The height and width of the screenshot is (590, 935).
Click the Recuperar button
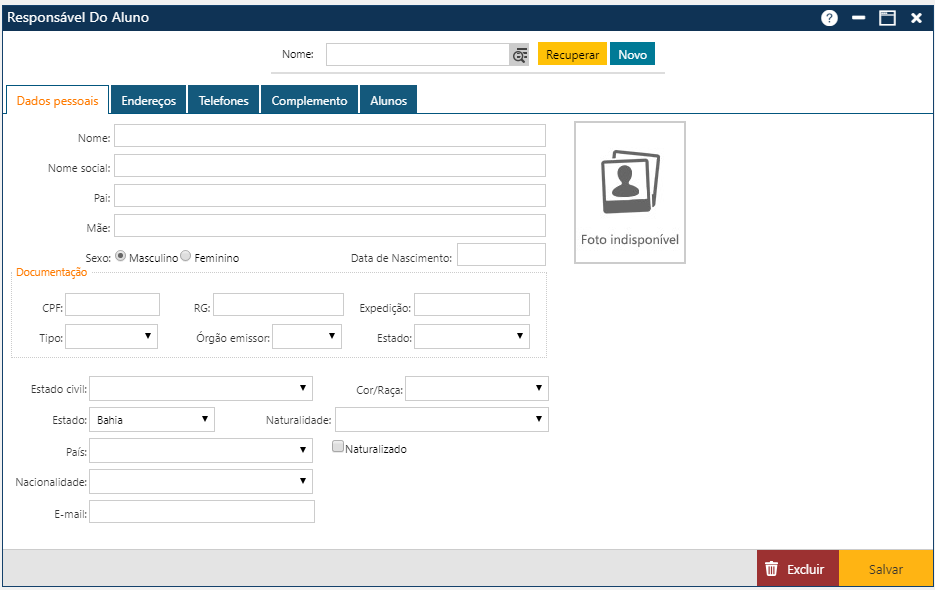572,55
